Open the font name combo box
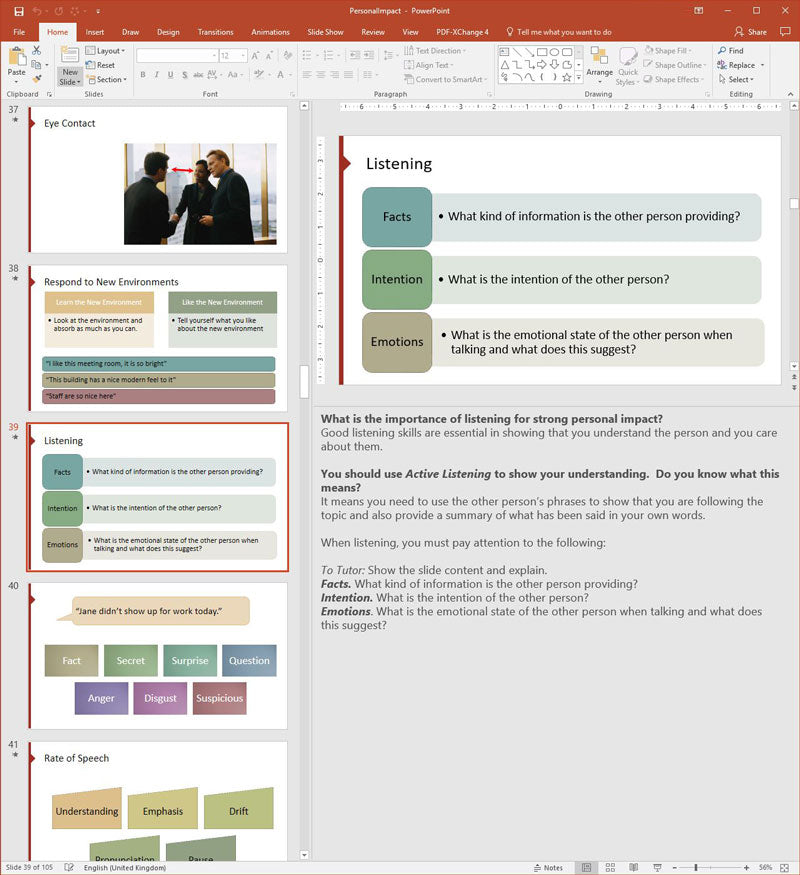This screenshot has width=800, height=875. (177, 56)
